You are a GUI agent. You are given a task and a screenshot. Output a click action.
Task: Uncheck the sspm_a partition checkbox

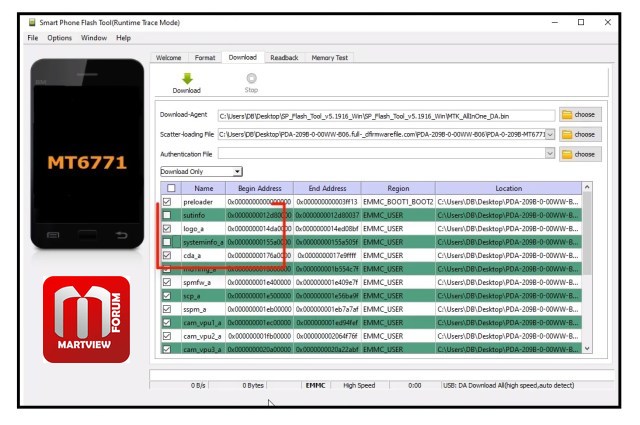(167, 309)
